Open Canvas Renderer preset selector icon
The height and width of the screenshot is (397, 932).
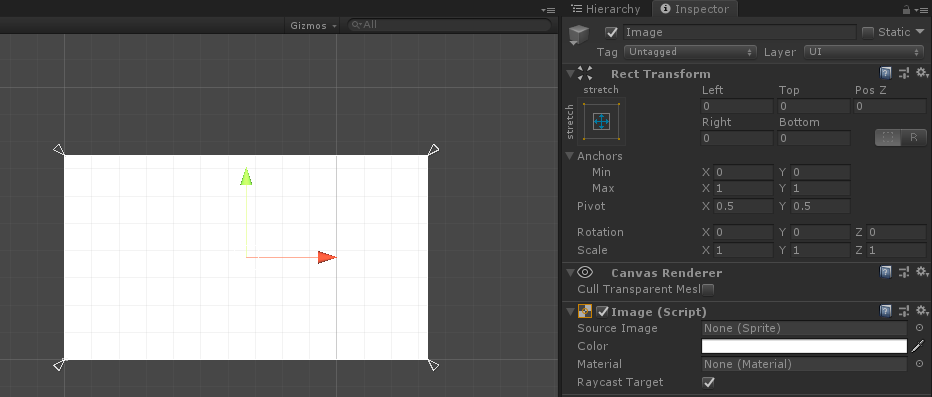coord(904,272)
